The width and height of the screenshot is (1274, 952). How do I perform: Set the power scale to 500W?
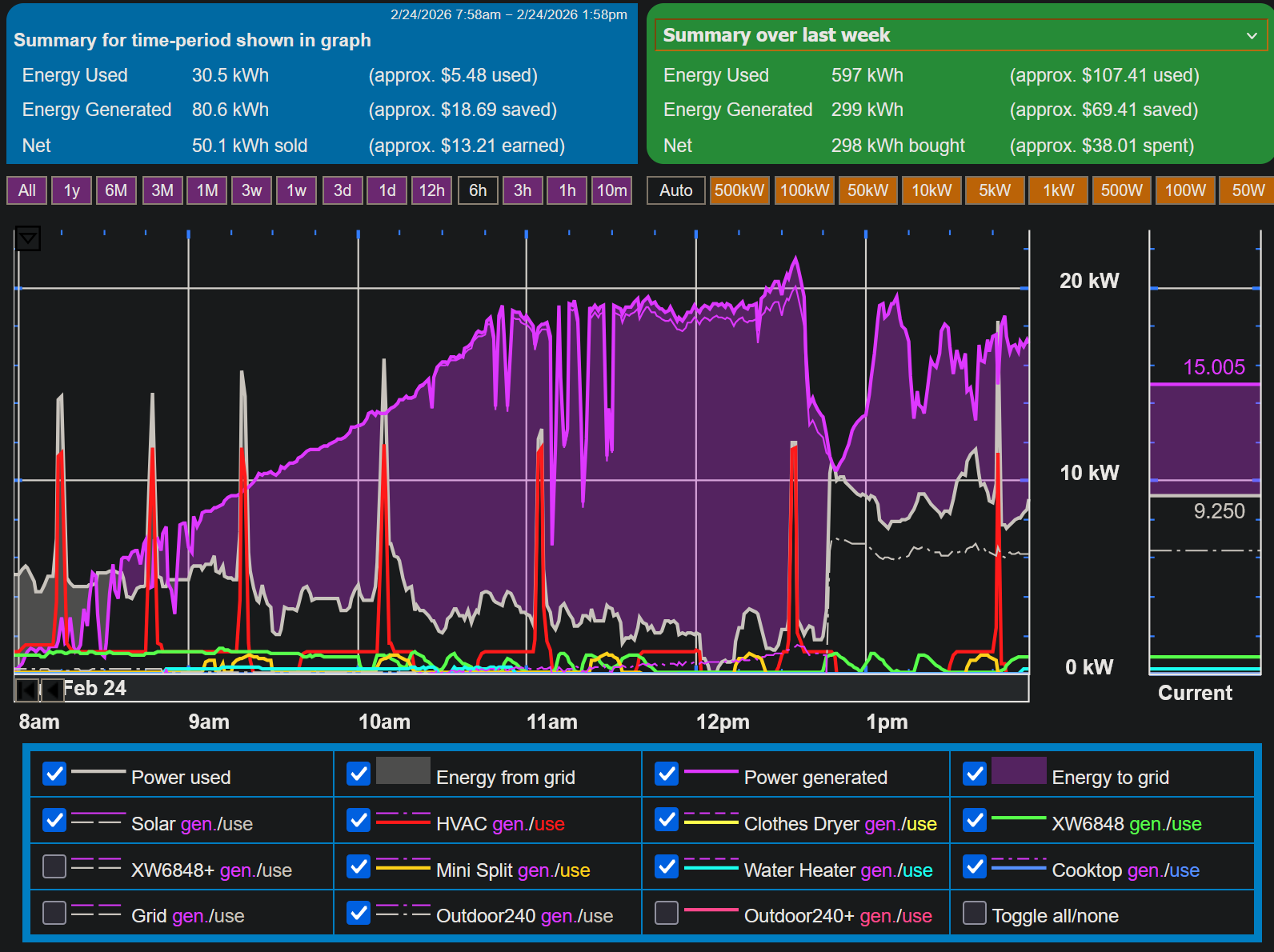point(1121,190)
